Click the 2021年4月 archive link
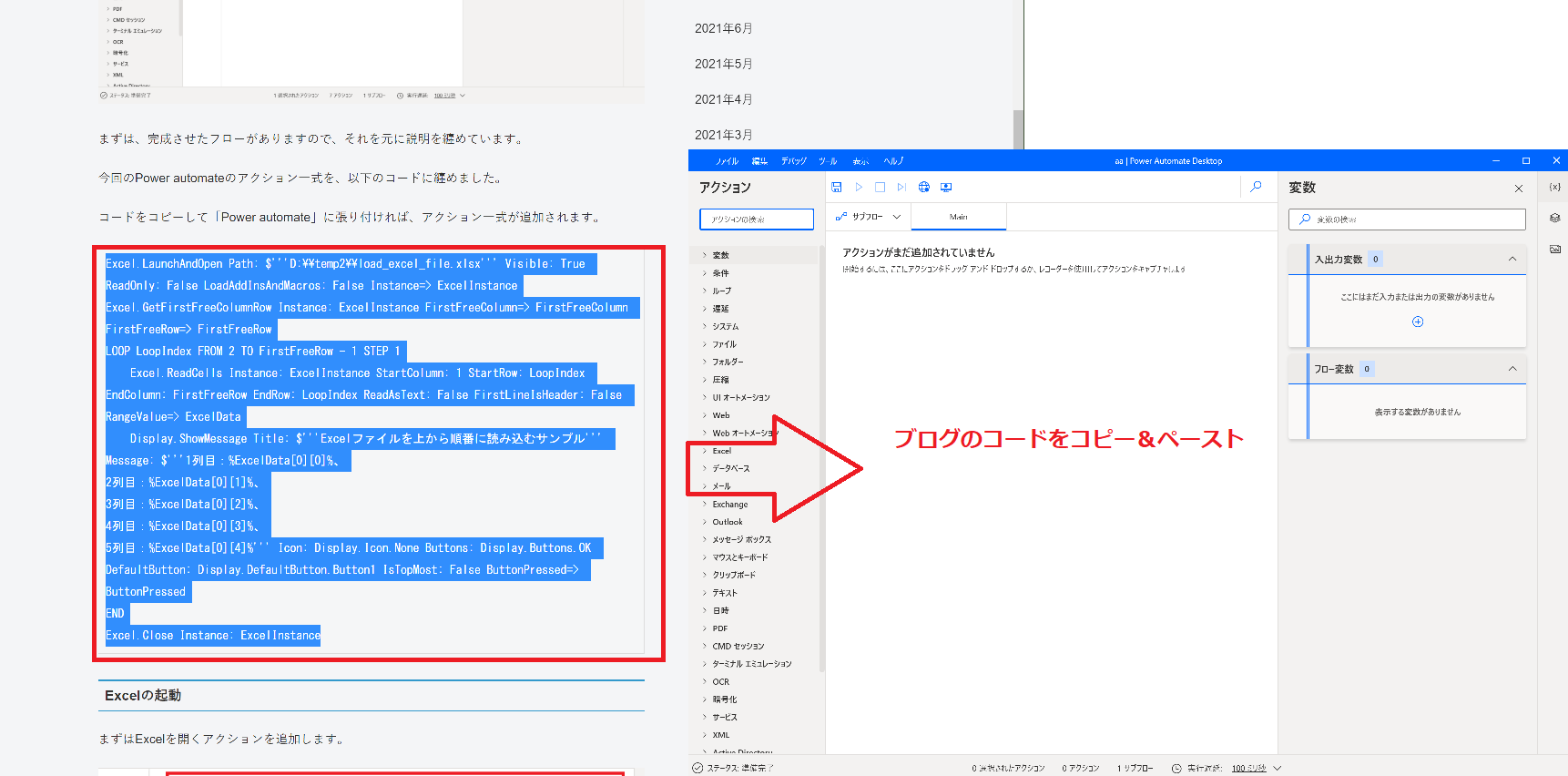This screenshot has width=1568, height=776. (723, 99)
